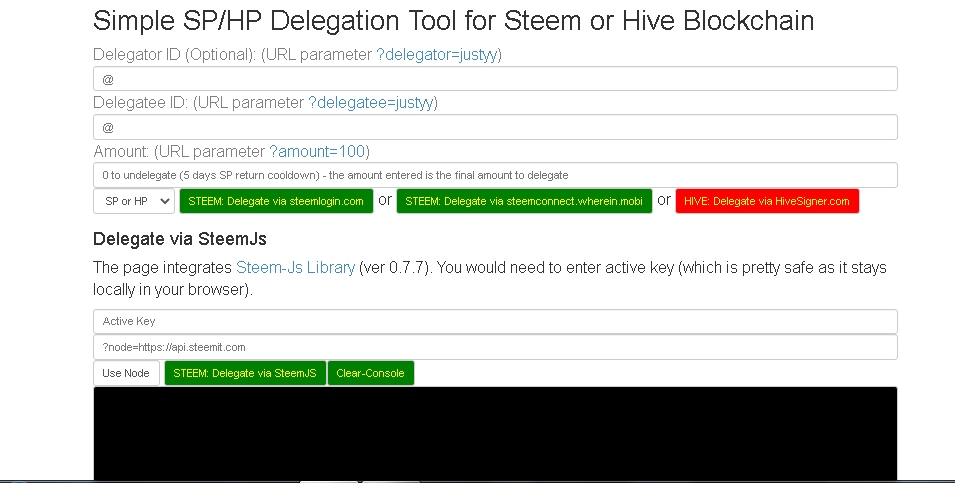Screen dimensions: 955x483
Task: Open the ?delegatee=justyy URL parameter link
Action: (x=370, y=103)
